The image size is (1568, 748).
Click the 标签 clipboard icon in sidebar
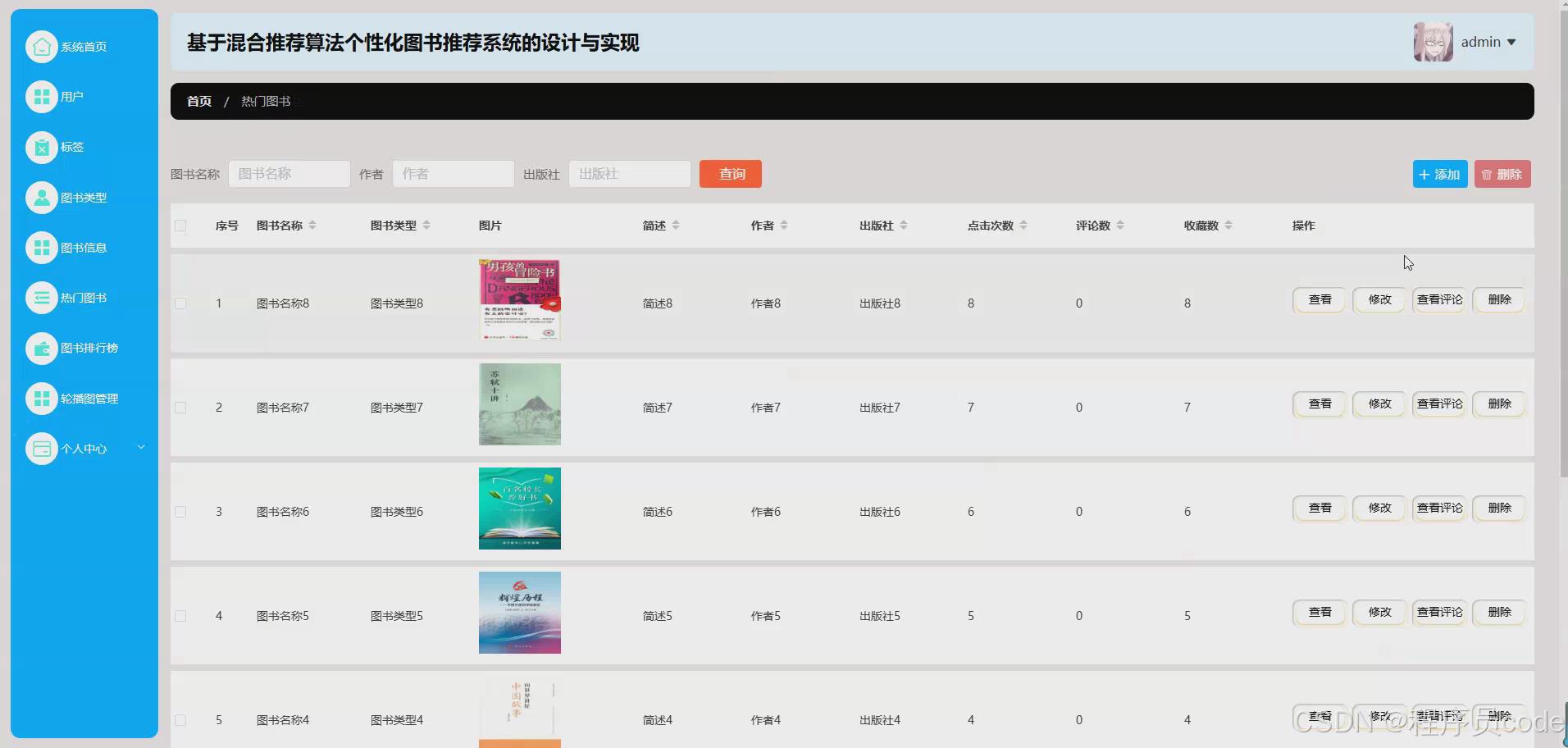tap(42, 147)
